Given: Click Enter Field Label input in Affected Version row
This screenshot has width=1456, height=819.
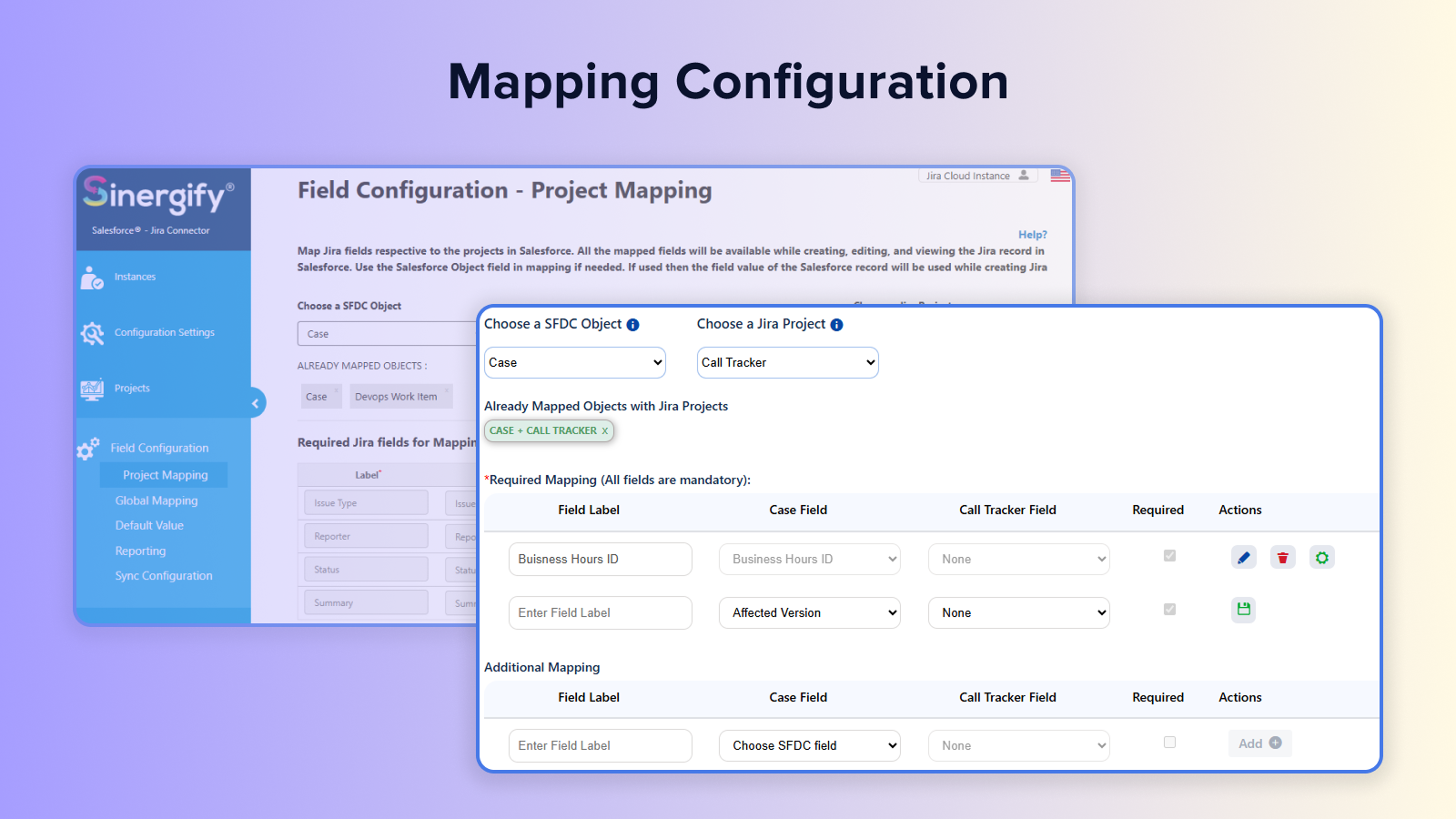Looking at the screenshot, I should [x=601, y=612].
